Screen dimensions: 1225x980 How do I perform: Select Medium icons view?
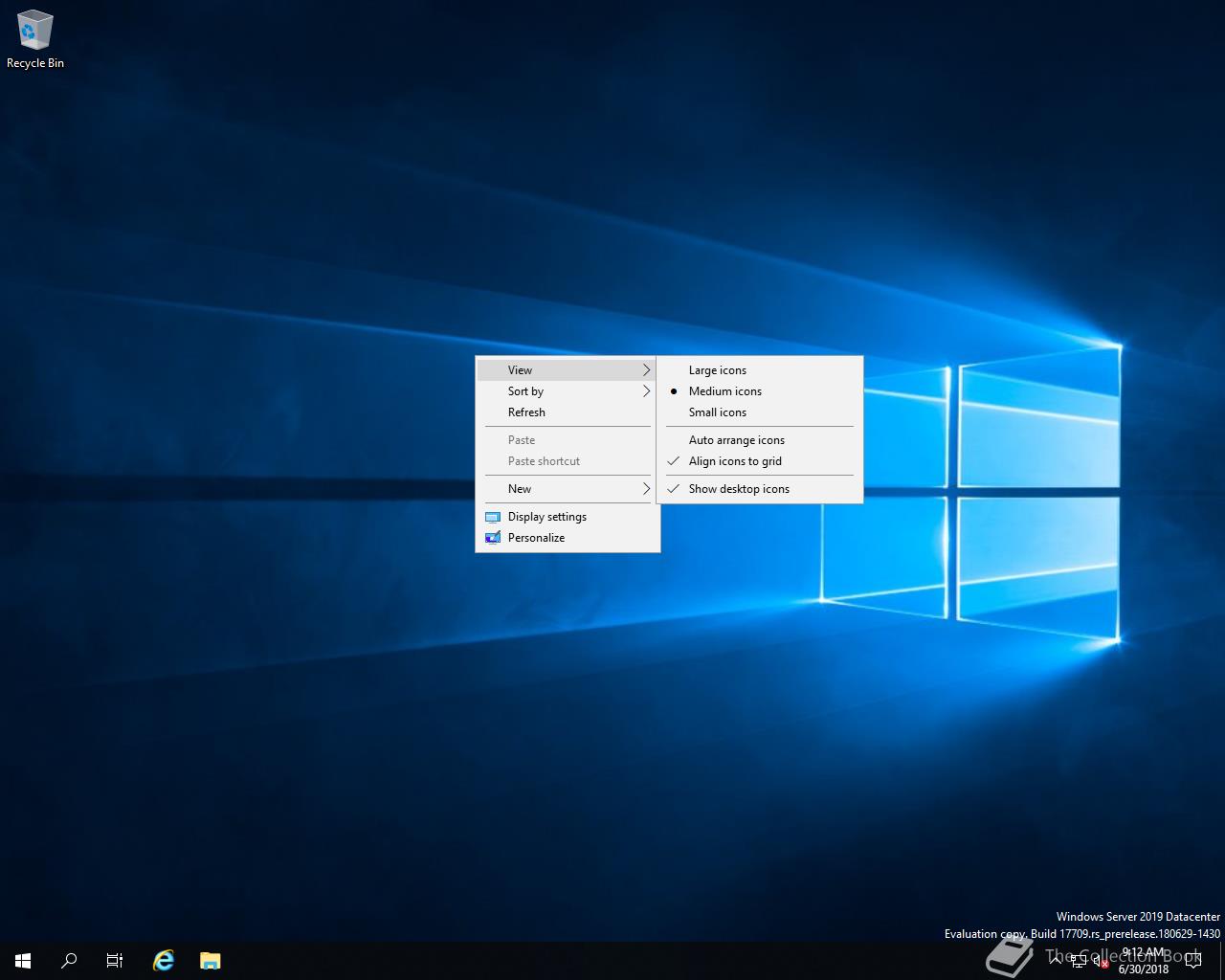coord(760,391)
